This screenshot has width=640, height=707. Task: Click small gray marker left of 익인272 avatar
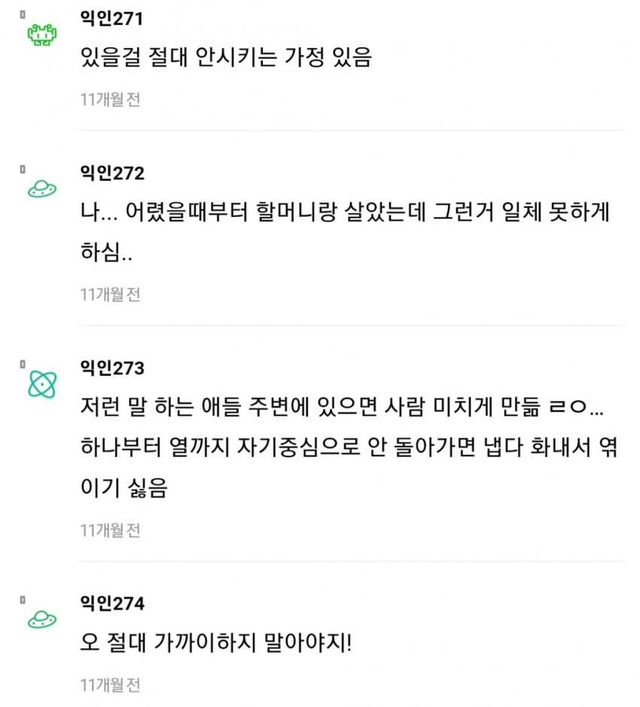pos(20,169)
